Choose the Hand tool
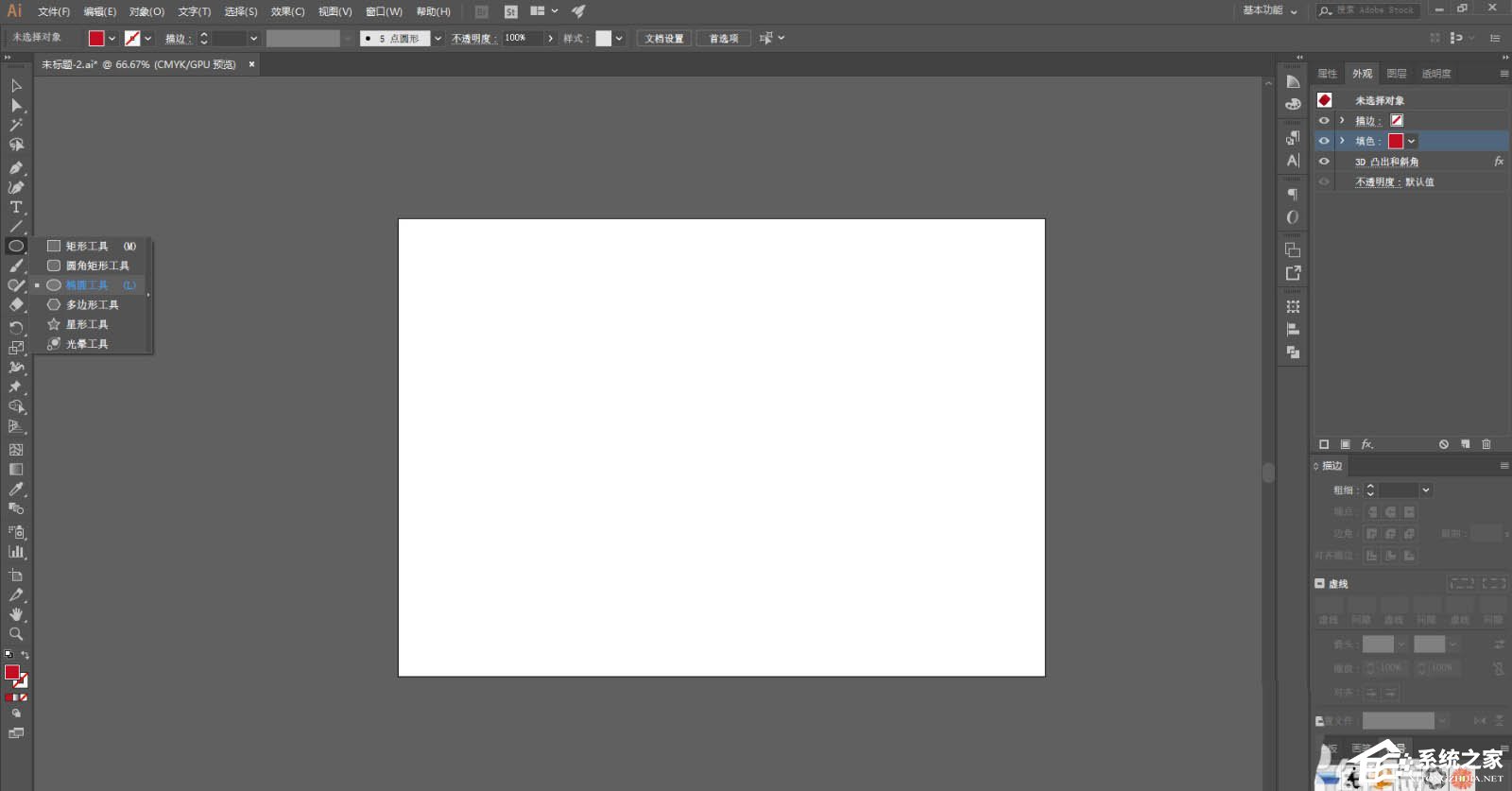 tap(16, 614)
